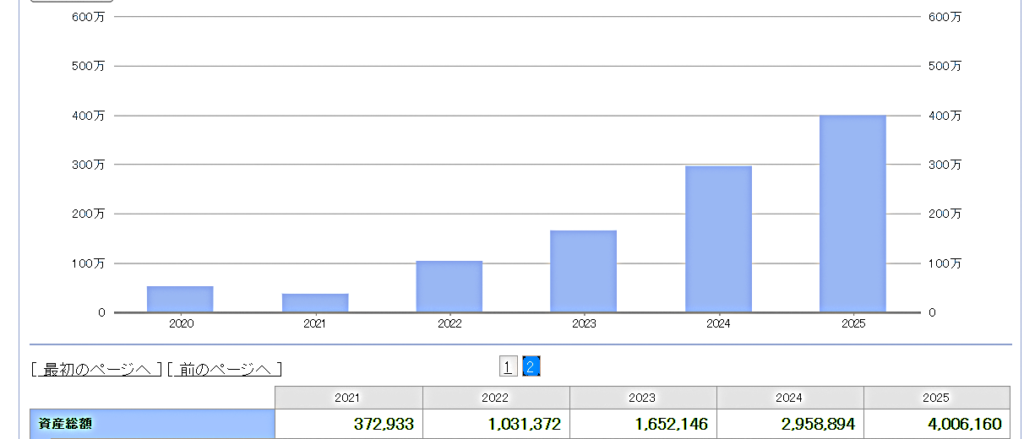The image size is (1024, 439).
Task: Open page 1 of the table
Action: click(508, 367)
